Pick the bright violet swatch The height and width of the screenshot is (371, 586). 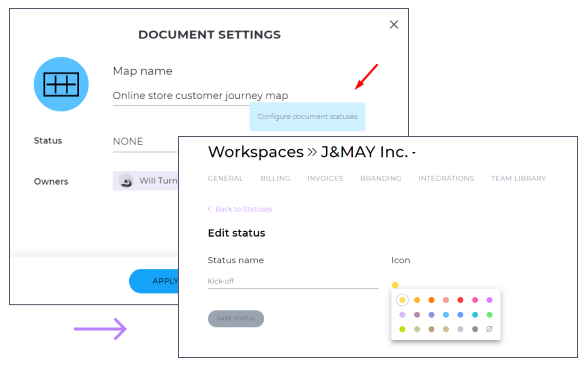[490, 300]
